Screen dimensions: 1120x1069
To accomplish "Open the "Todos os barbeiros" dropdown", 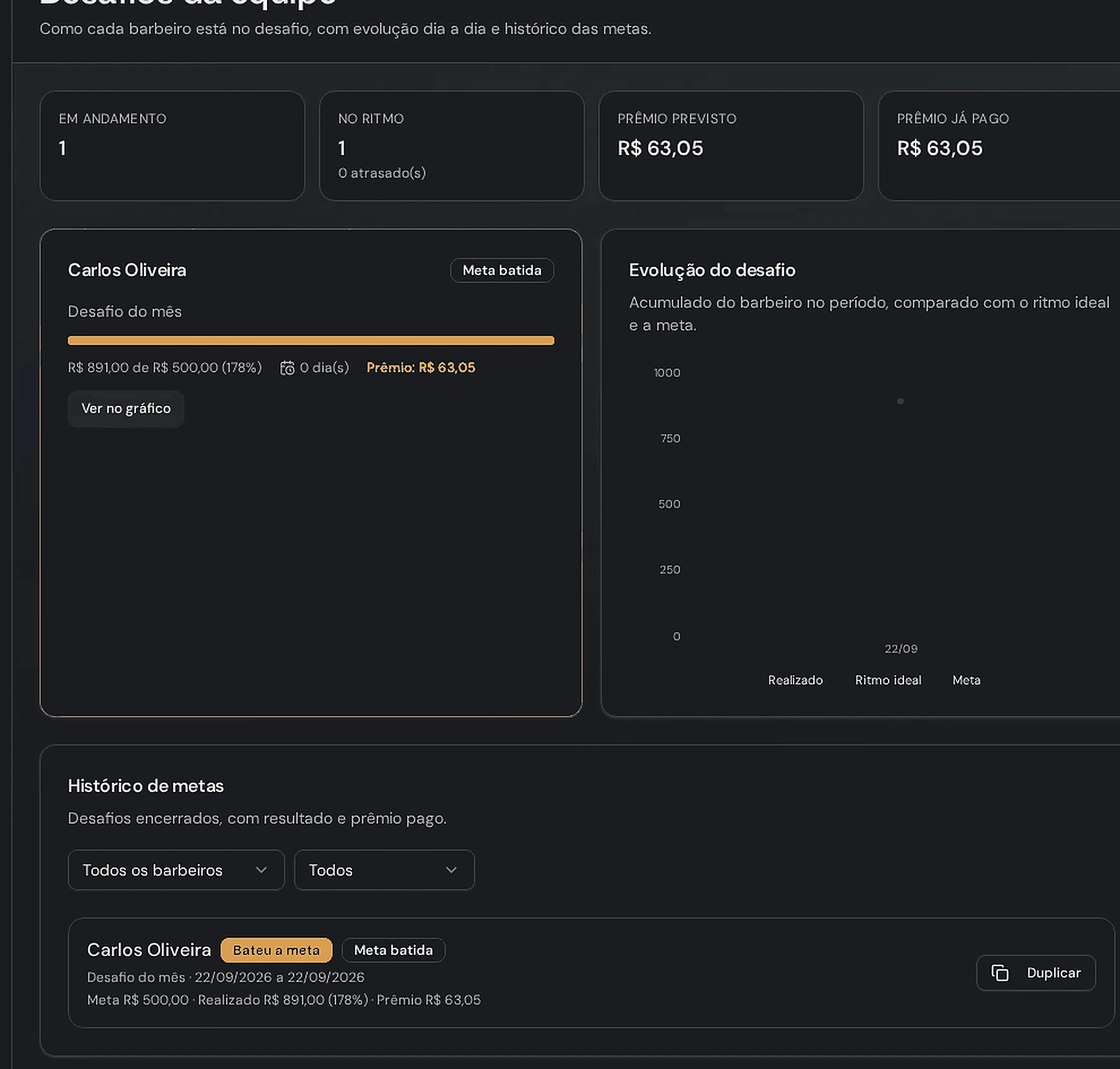I will click(176, 870).
